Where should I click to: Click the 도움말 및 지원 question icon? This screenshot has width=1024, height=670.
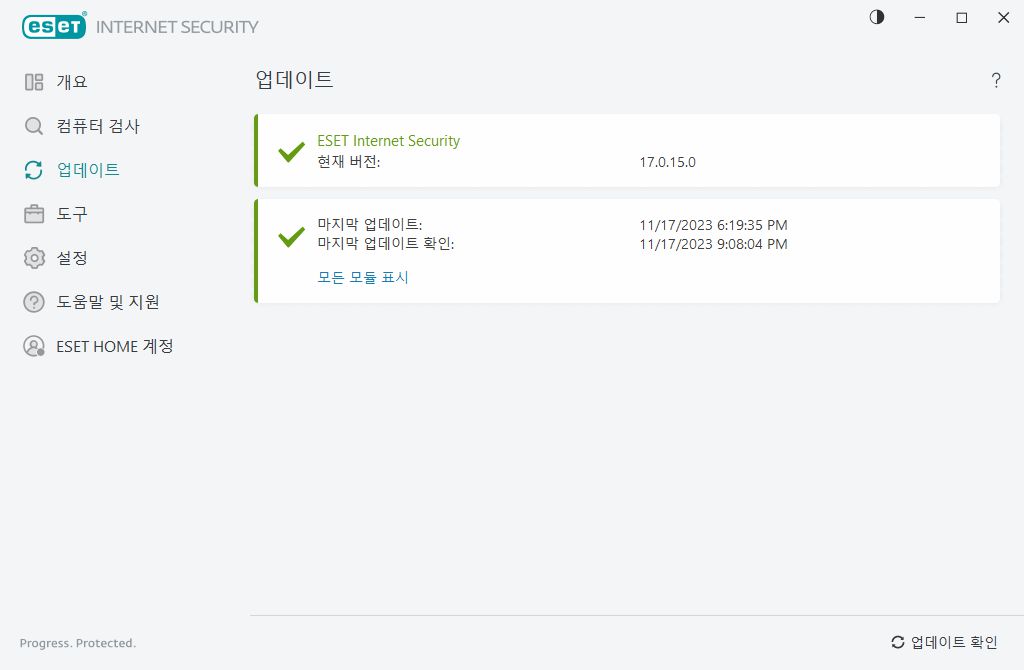coord(34,302)
